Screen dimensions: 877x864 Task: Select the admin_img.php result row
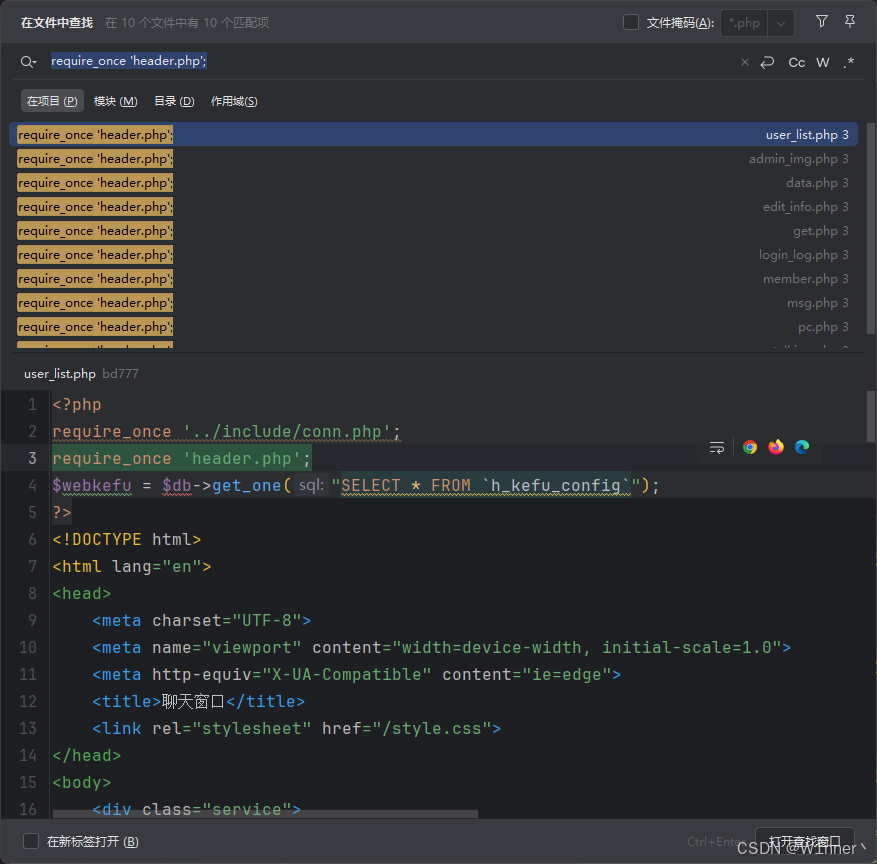[x=433, y=159]
